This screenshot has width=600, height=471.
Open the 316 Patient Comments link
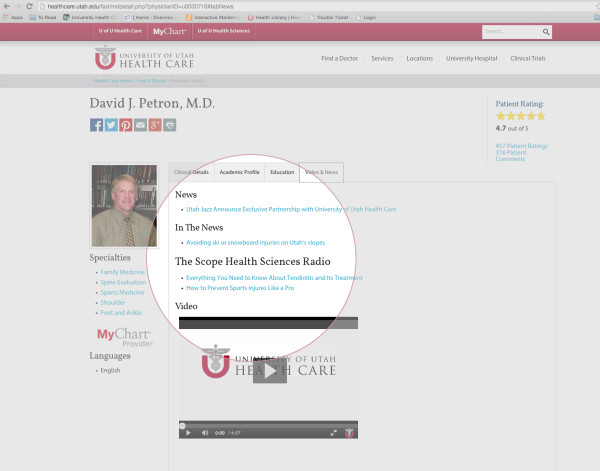click(511, 156)
